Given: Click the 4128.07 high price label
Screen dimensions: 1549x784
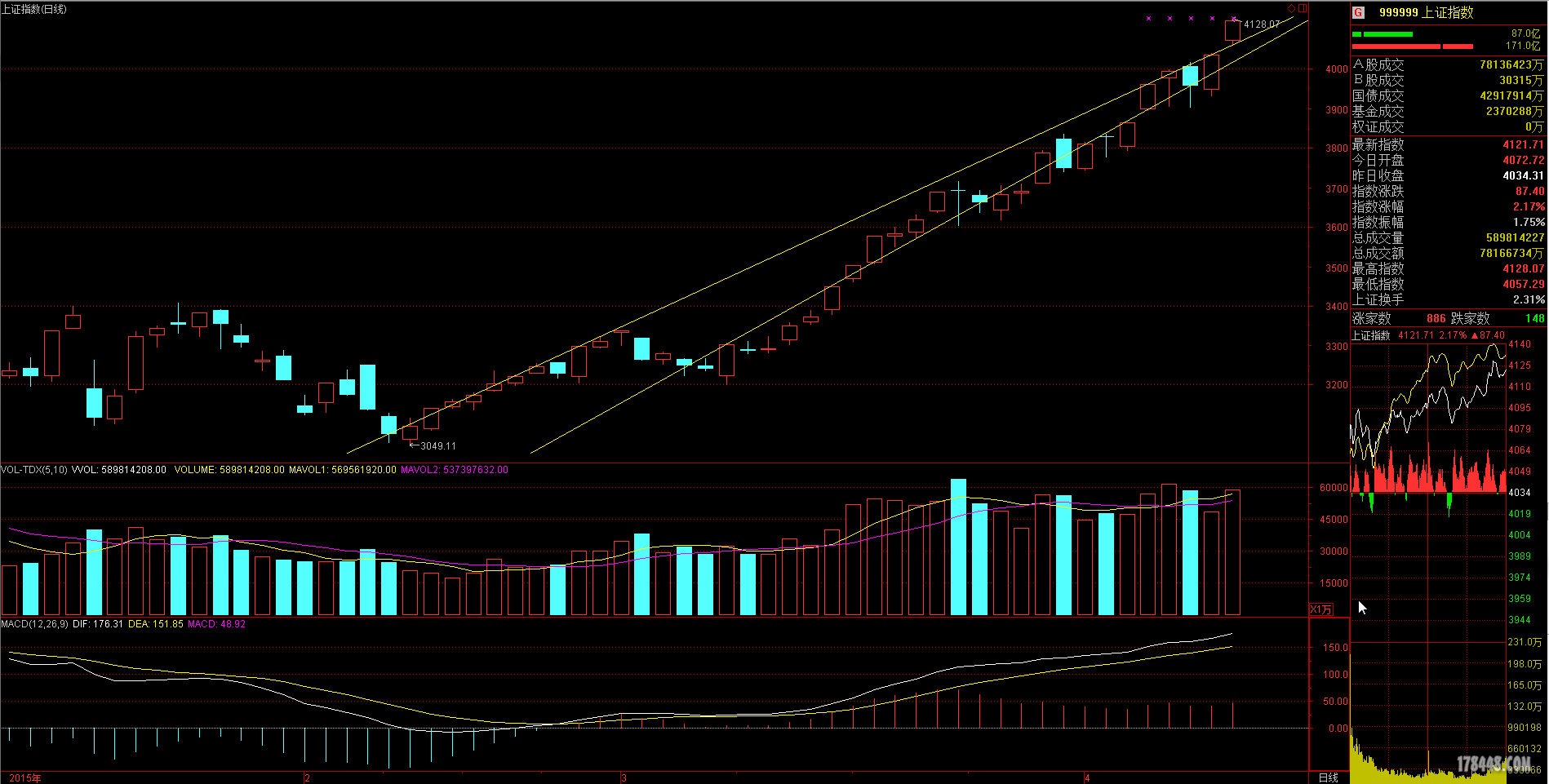Looking at the screenshot, I should click(1261, 24).
